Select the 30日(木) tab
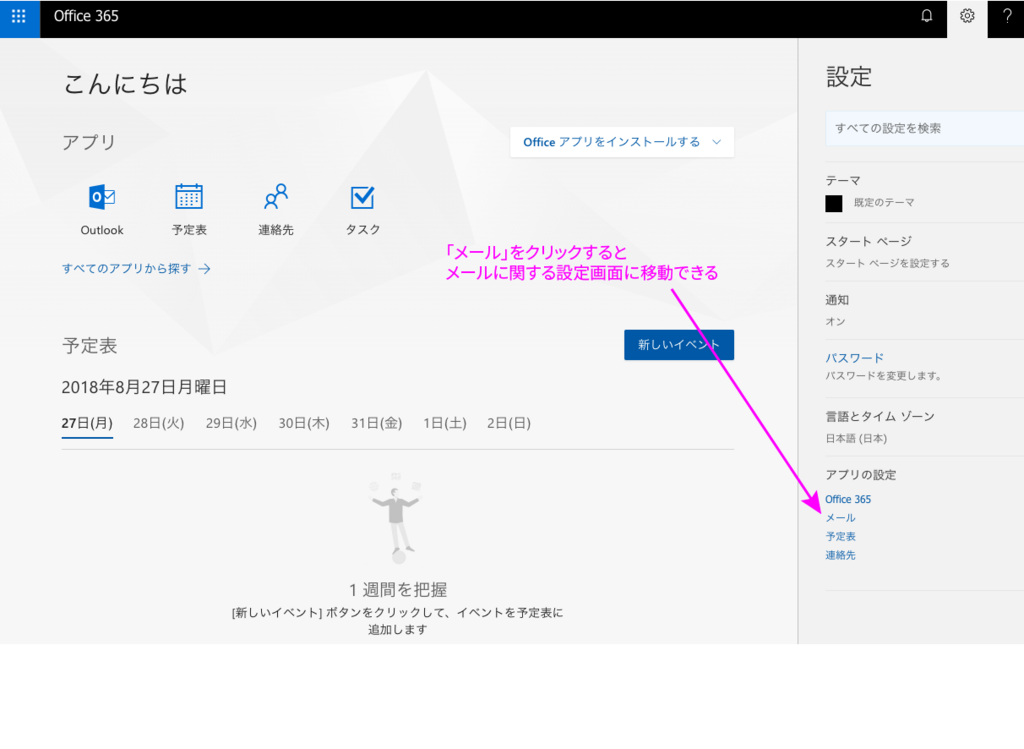 click(304, 423)
